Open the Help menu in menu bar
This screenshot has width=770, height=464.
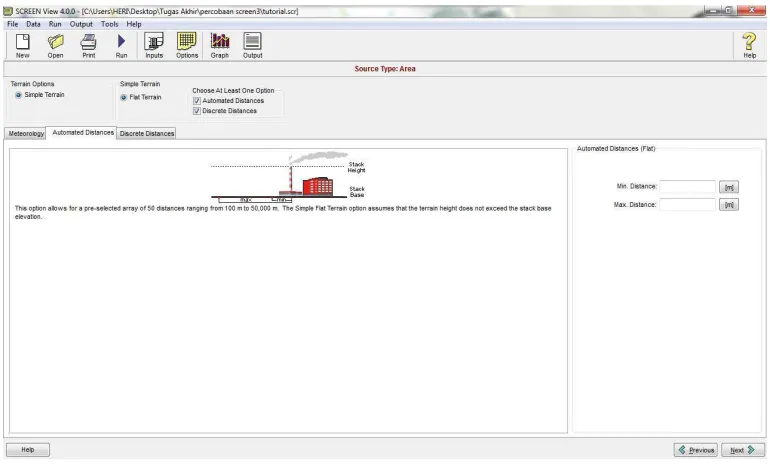(x=134, y=24)
